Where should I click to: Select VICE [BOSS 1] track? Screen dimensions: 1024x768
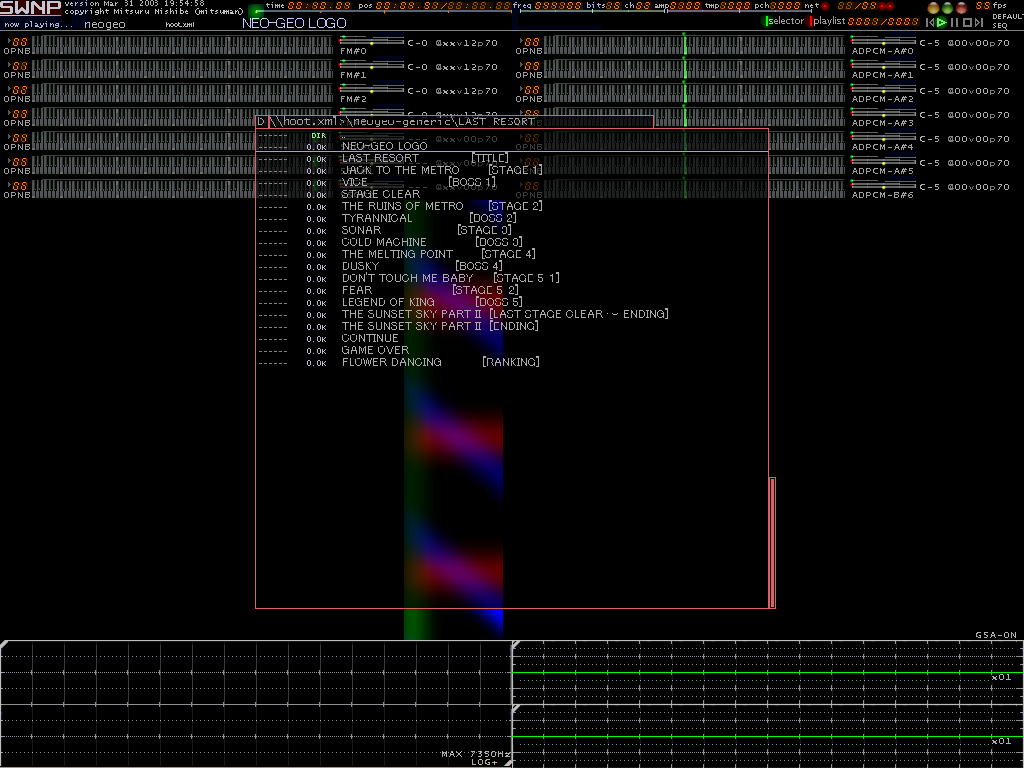click(513, 182)
